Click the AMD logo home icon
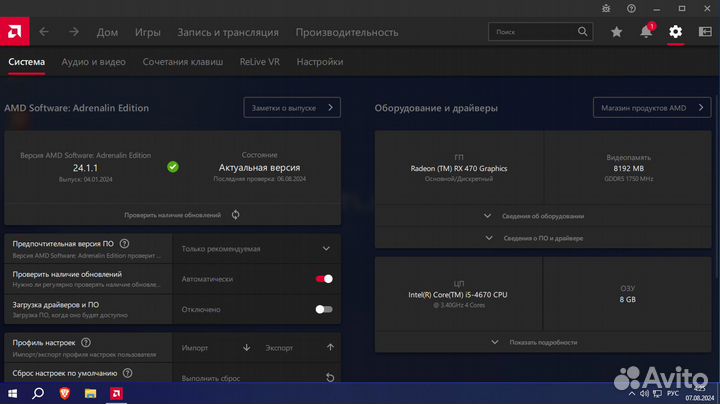The height and width of the screenshot is (404, 720). click(15, 32)
